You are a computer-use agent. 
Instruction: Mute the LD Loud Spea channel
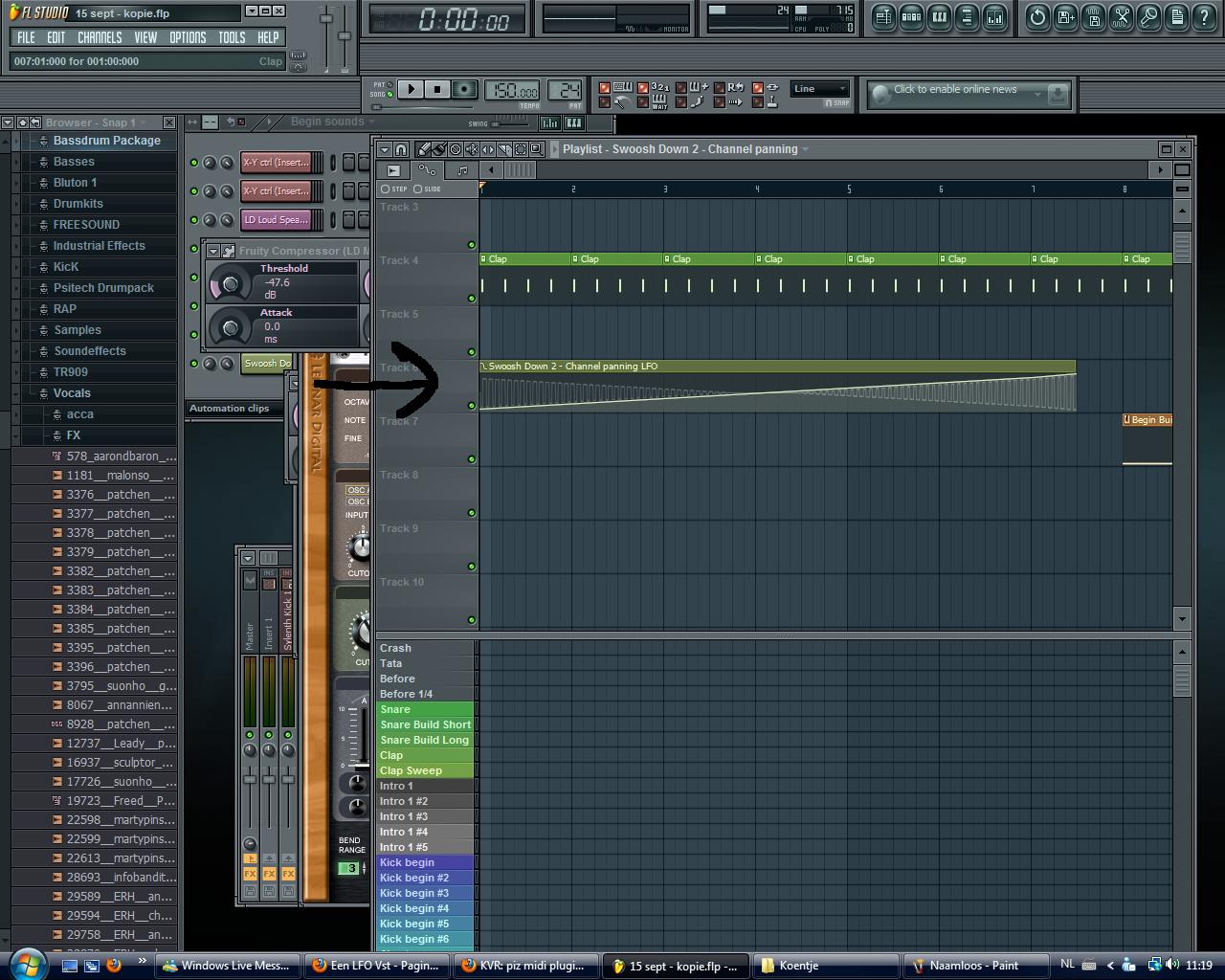click(x=194, y=220)
